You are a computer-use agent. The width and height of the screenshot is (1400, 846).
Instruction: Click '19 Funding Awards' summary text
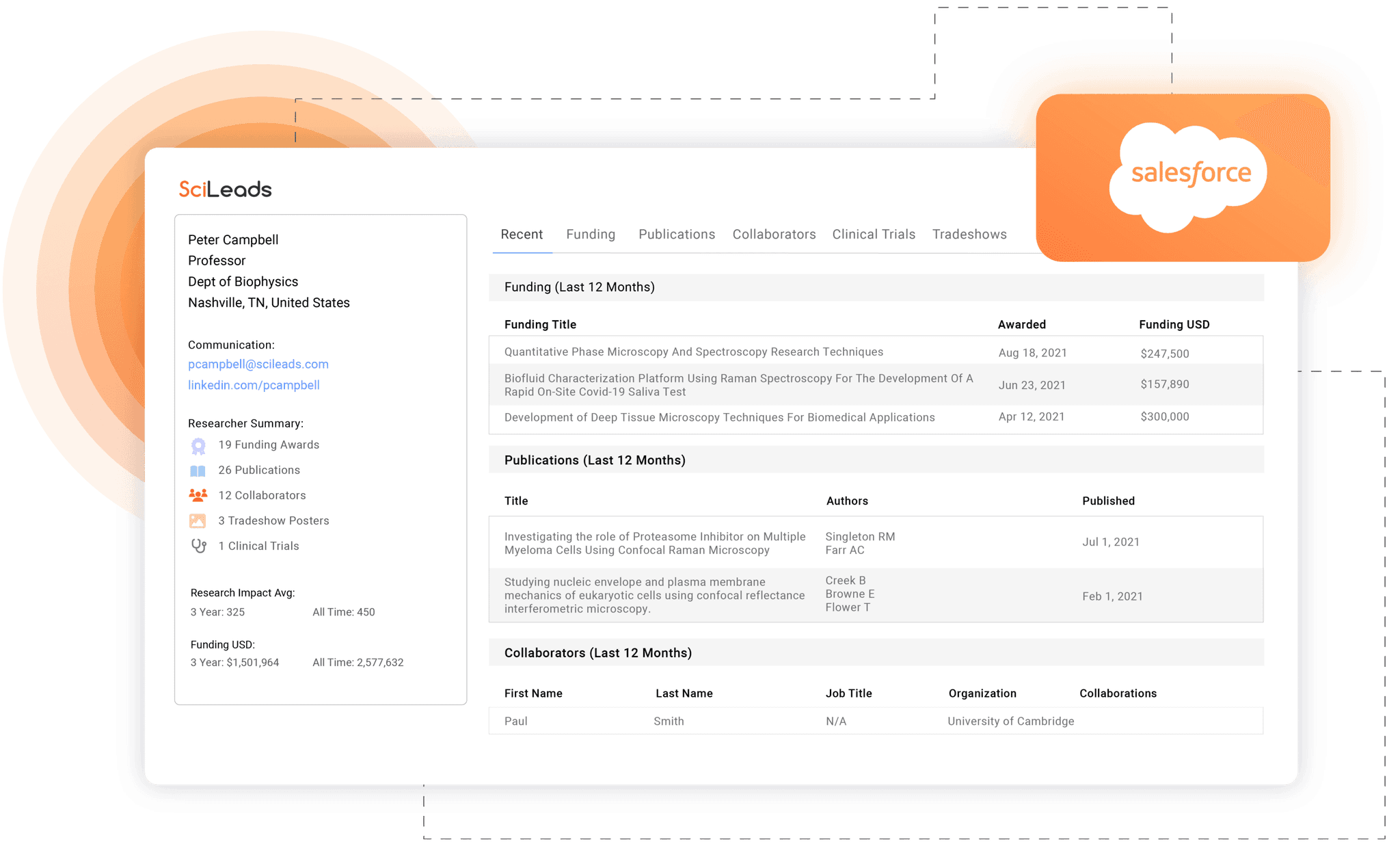click(269, 445)
